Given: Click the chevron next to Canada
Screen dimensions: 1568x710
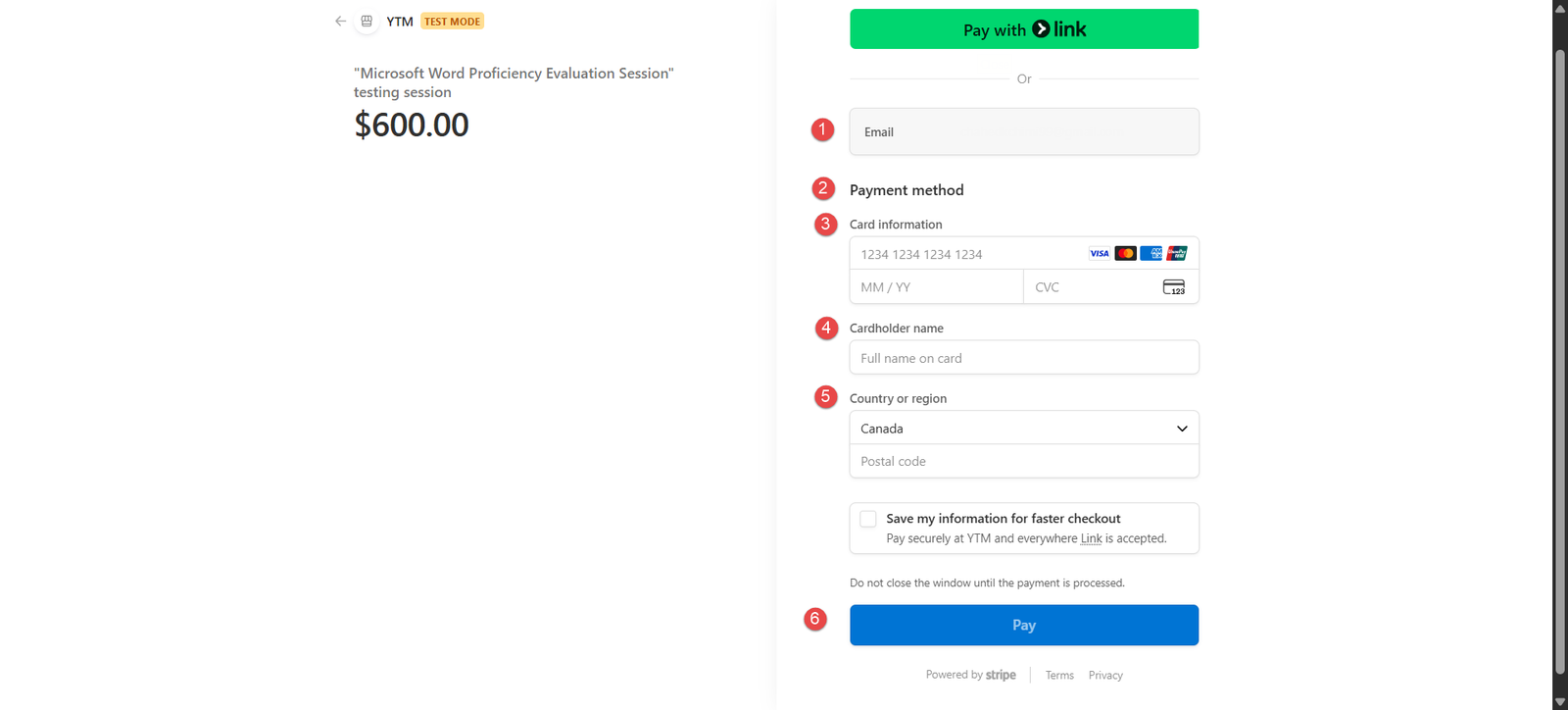Looking at the screenshot, I should pyautogui.click(x=1182, y=429).
